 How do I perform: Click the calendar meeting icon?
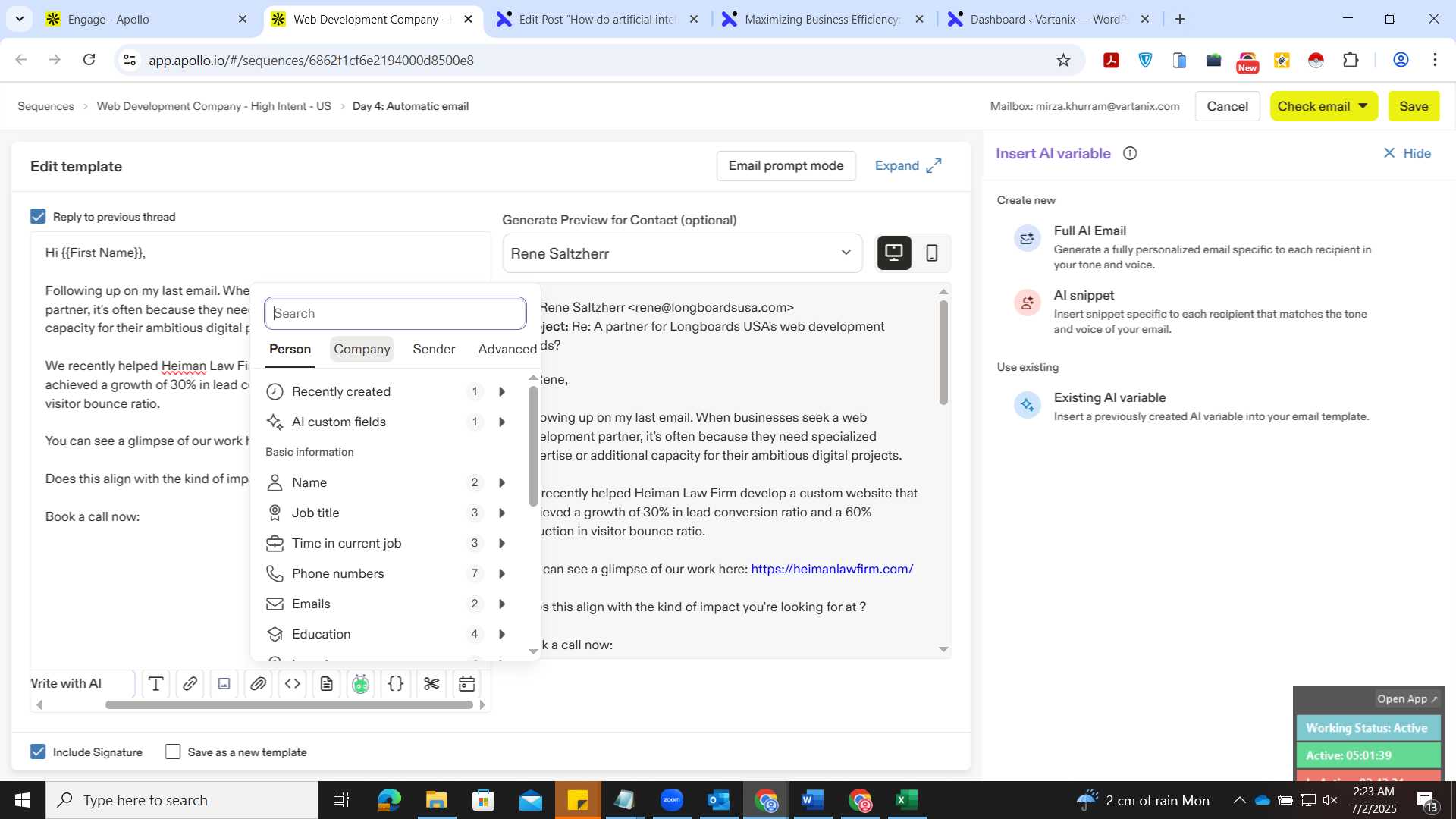coord(466,684)
